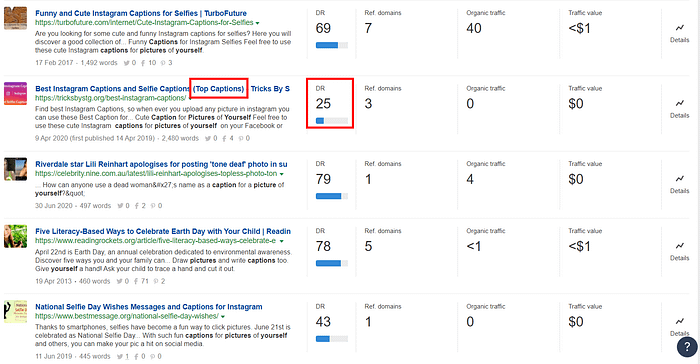Viewport: 700px width, 364px height.
Task: Click Twitter share count icon on TurboFuture result
Action: [127, 63]
